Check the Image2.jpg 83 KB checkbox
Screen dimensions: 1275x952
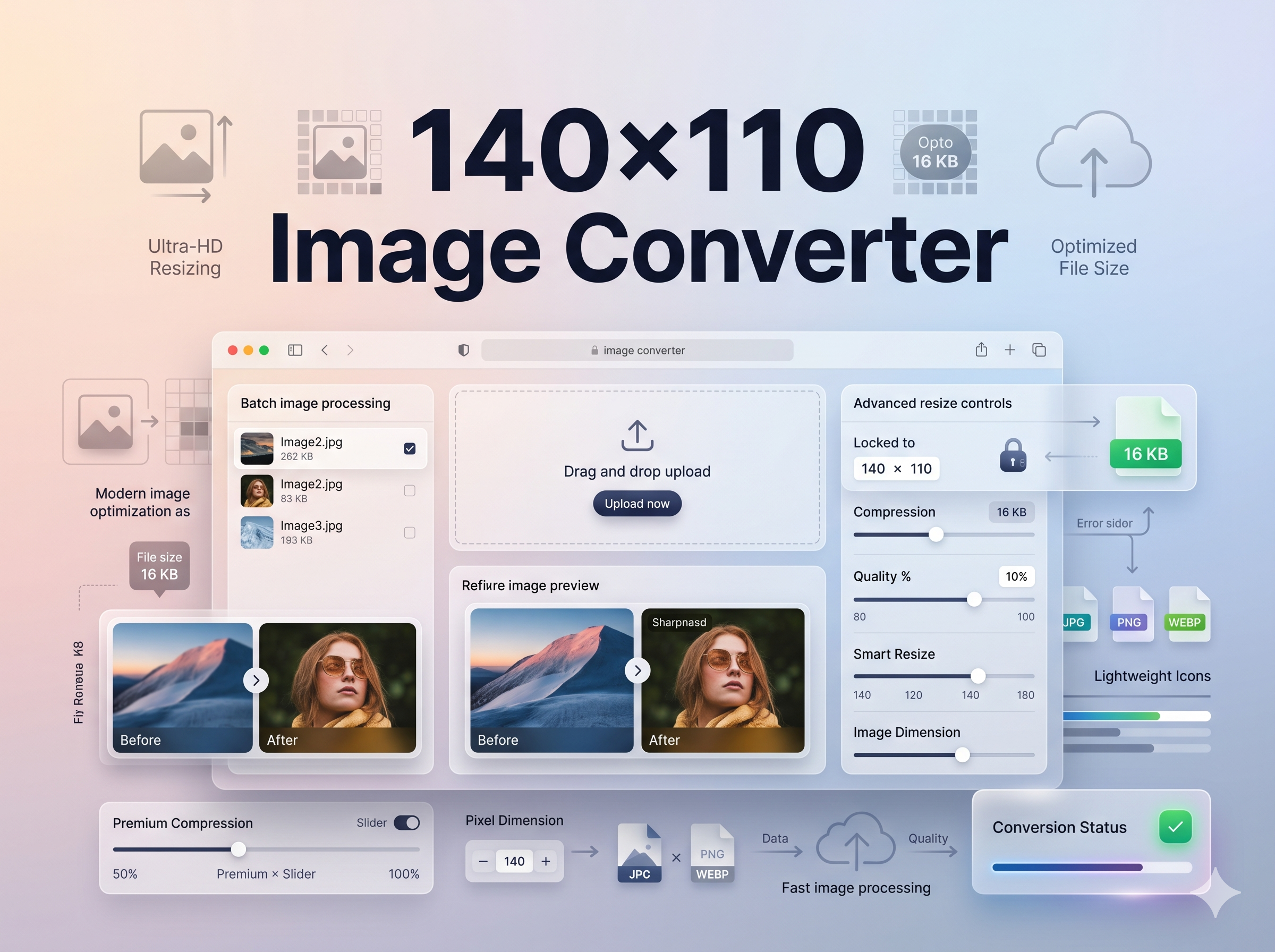coord(410,490)
